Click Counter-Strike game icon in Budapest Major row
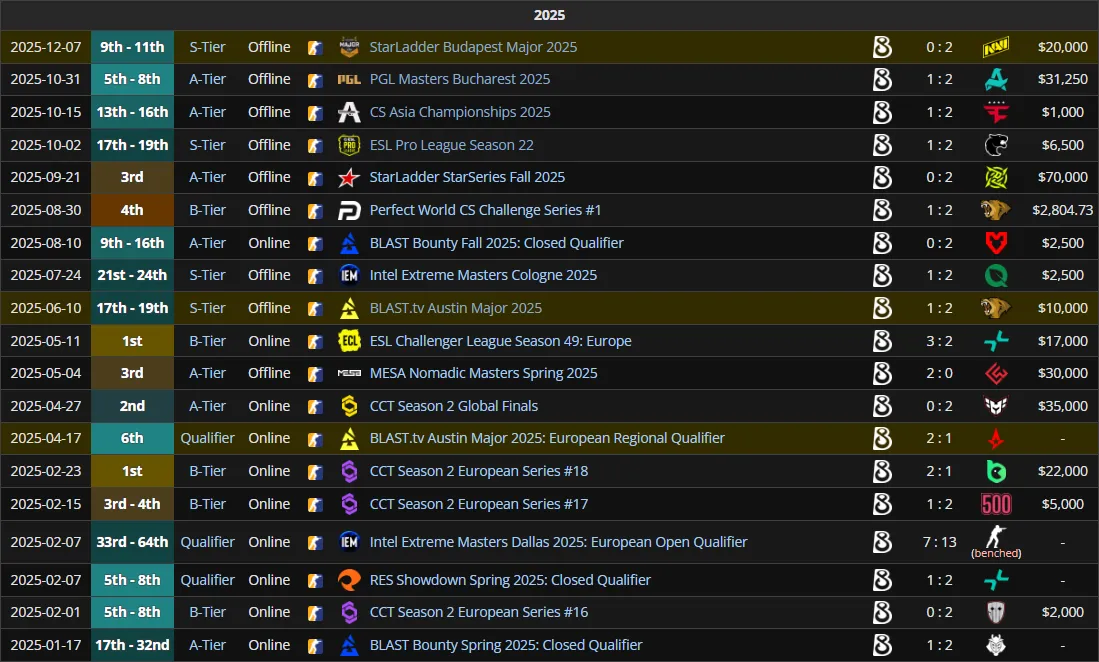The image size is (1099, 662). coord(315,48)
